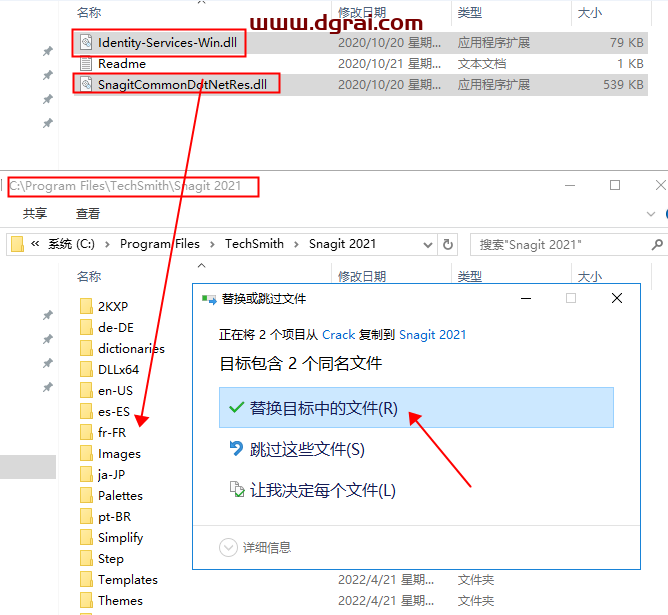The width and height of the screenshot is (668, 615).
Task: Open the de-DE folder icon
Action: coord(86,327)
